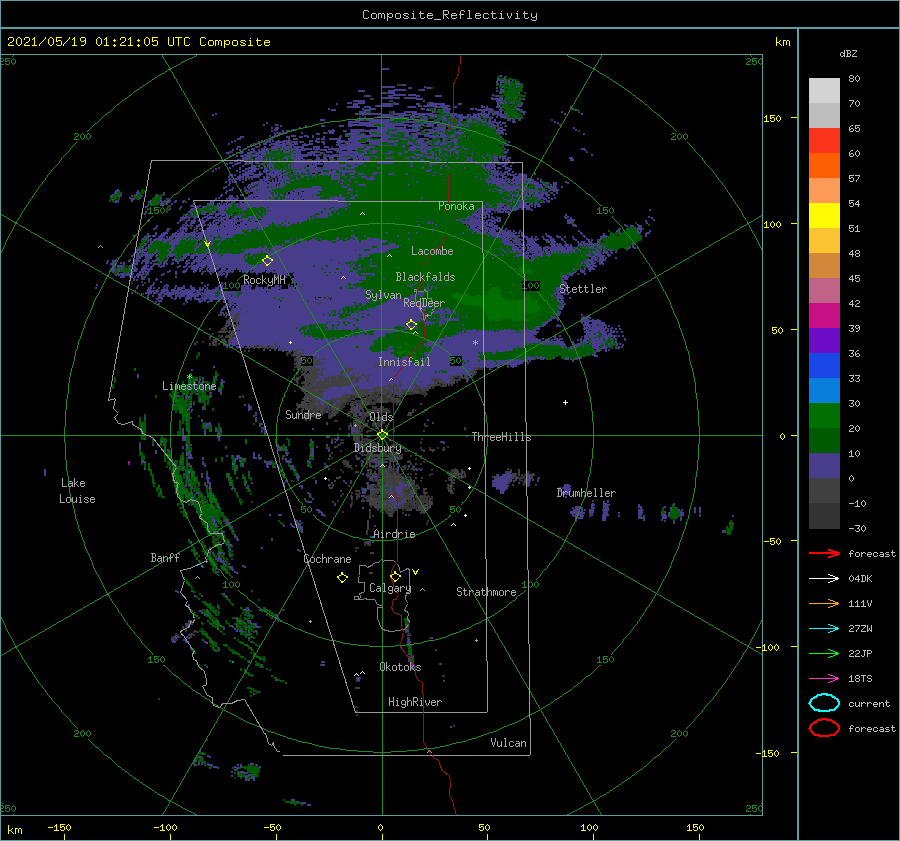900x841 pixels.
Task: Click the 04DK legend label
Action: point(860,579)
